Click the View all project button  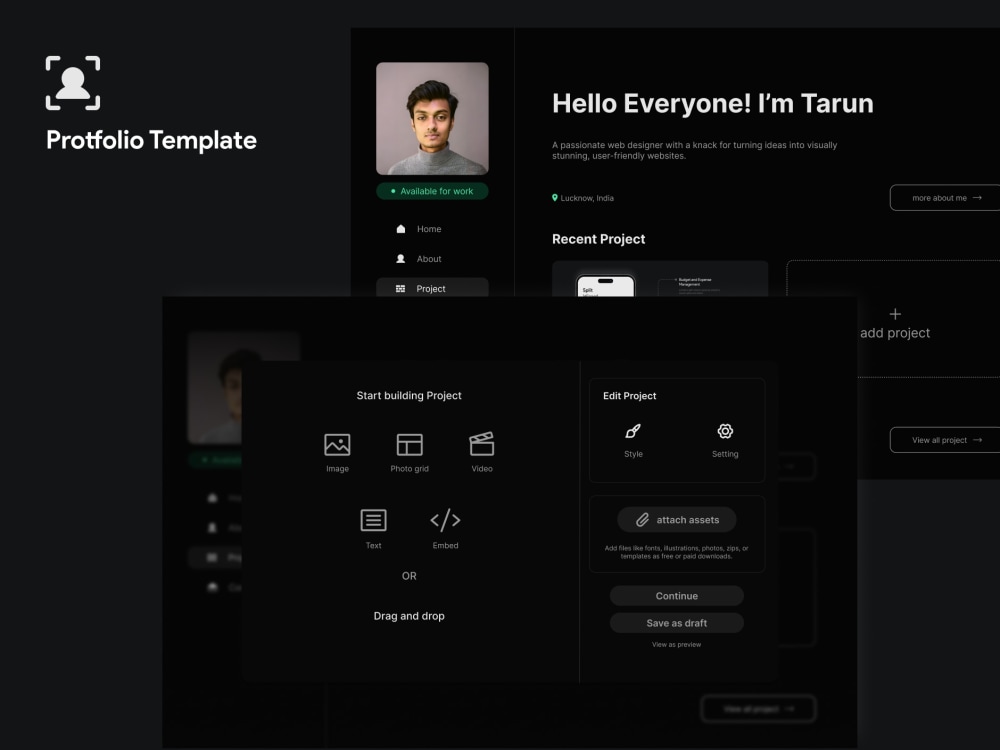(x=945, y=440)
